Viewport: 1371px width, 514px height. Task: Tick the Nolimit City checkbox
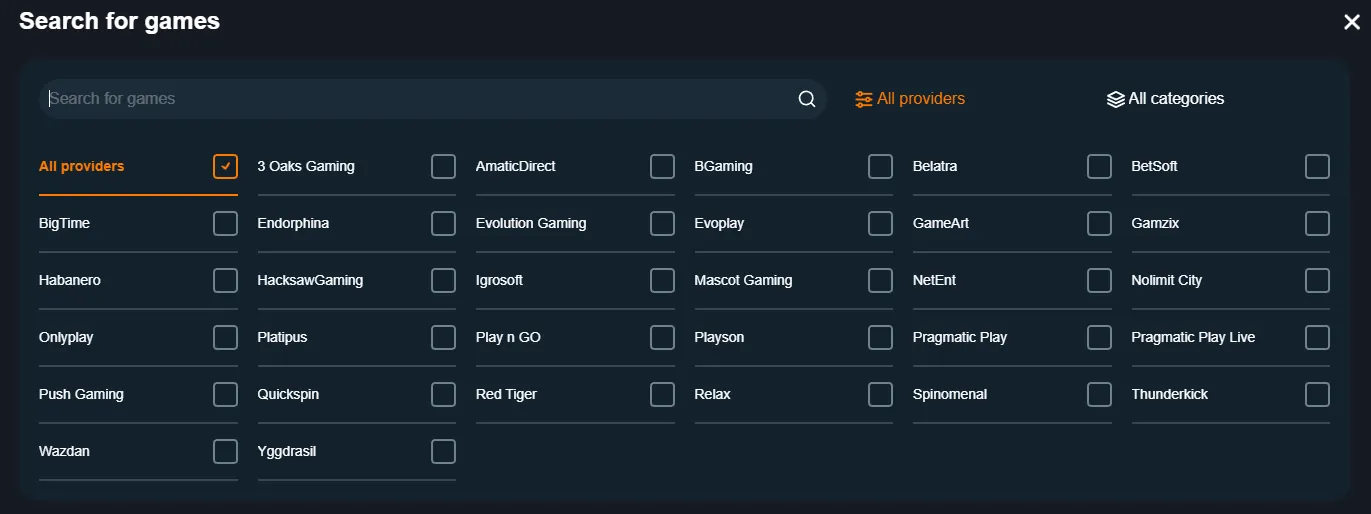[1317, 280]
